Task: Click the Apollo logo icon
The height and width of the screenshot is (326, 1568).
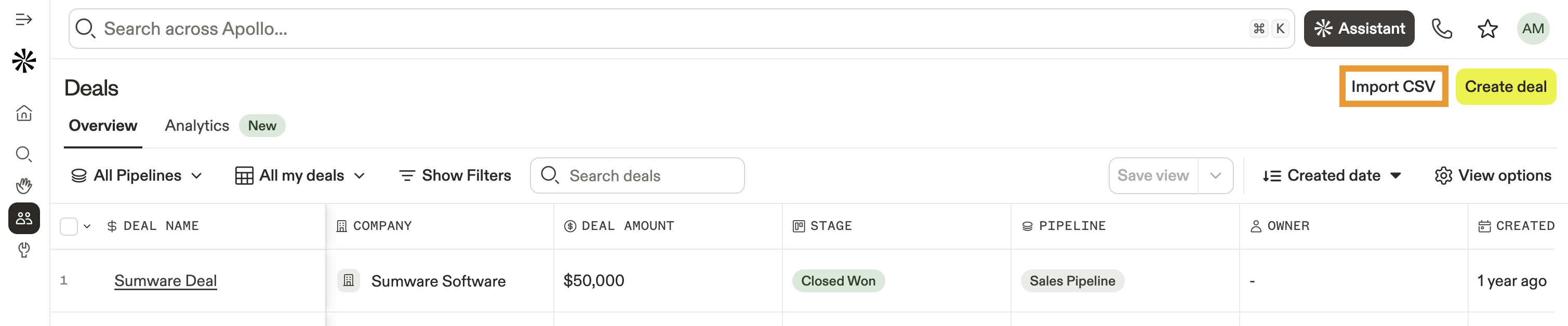Action: pyautogui.click(x=24, y=61)
